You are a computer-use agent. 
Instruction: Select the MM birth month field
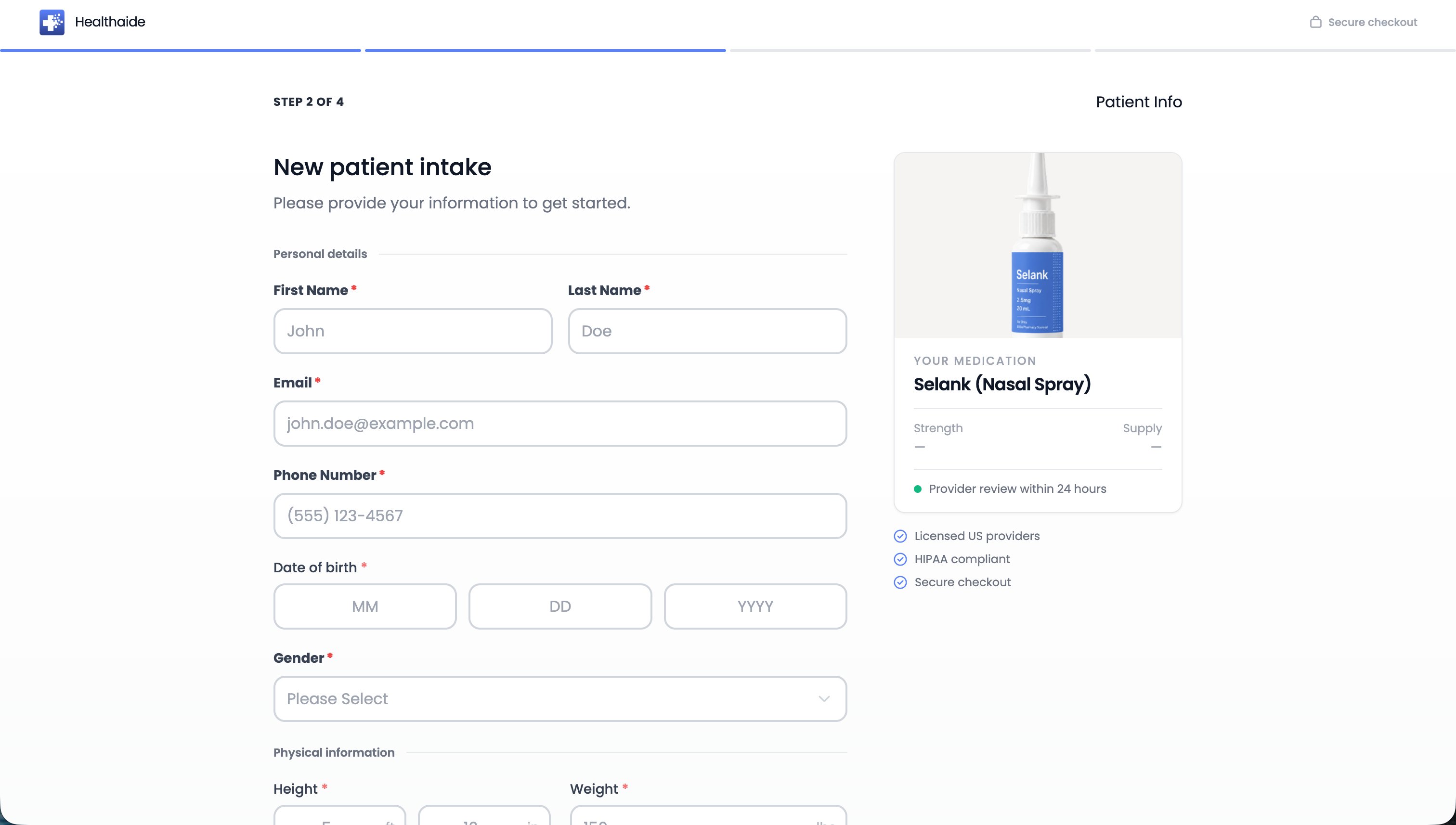point(365,606)
